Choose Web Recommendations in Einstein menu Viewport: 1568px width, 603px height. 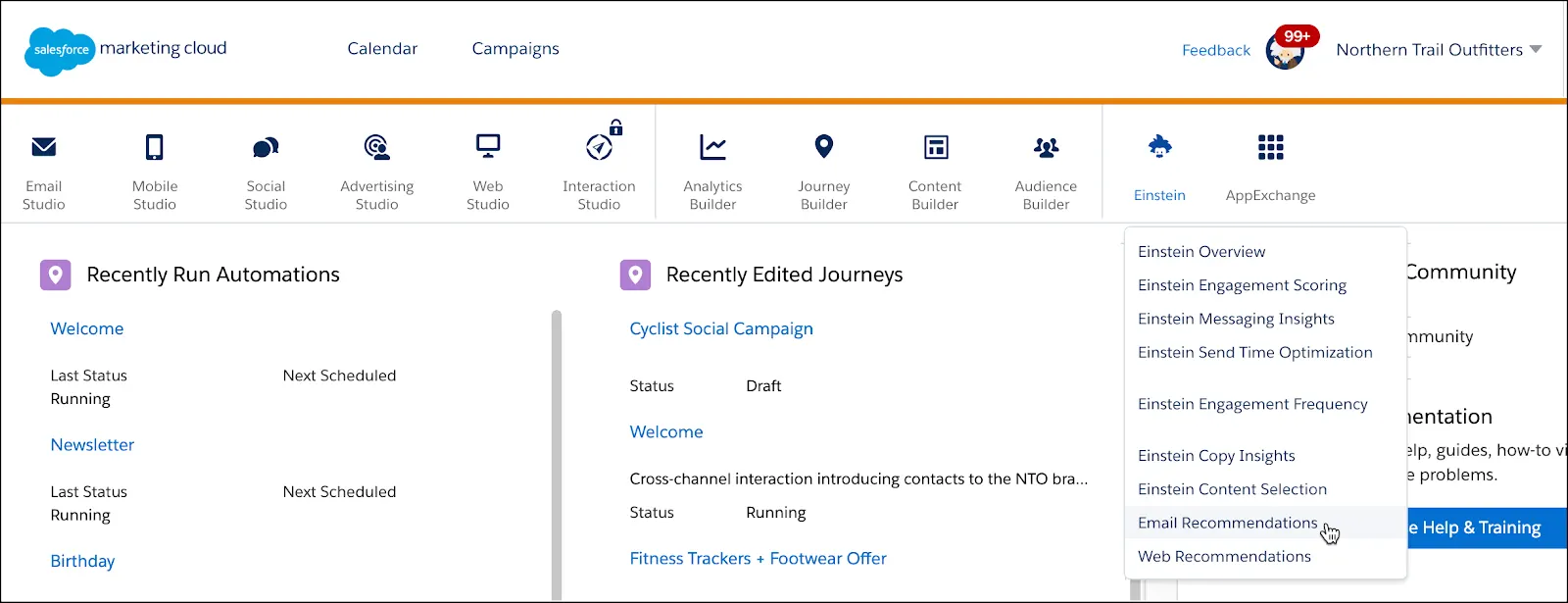[x=1224, y=556]
